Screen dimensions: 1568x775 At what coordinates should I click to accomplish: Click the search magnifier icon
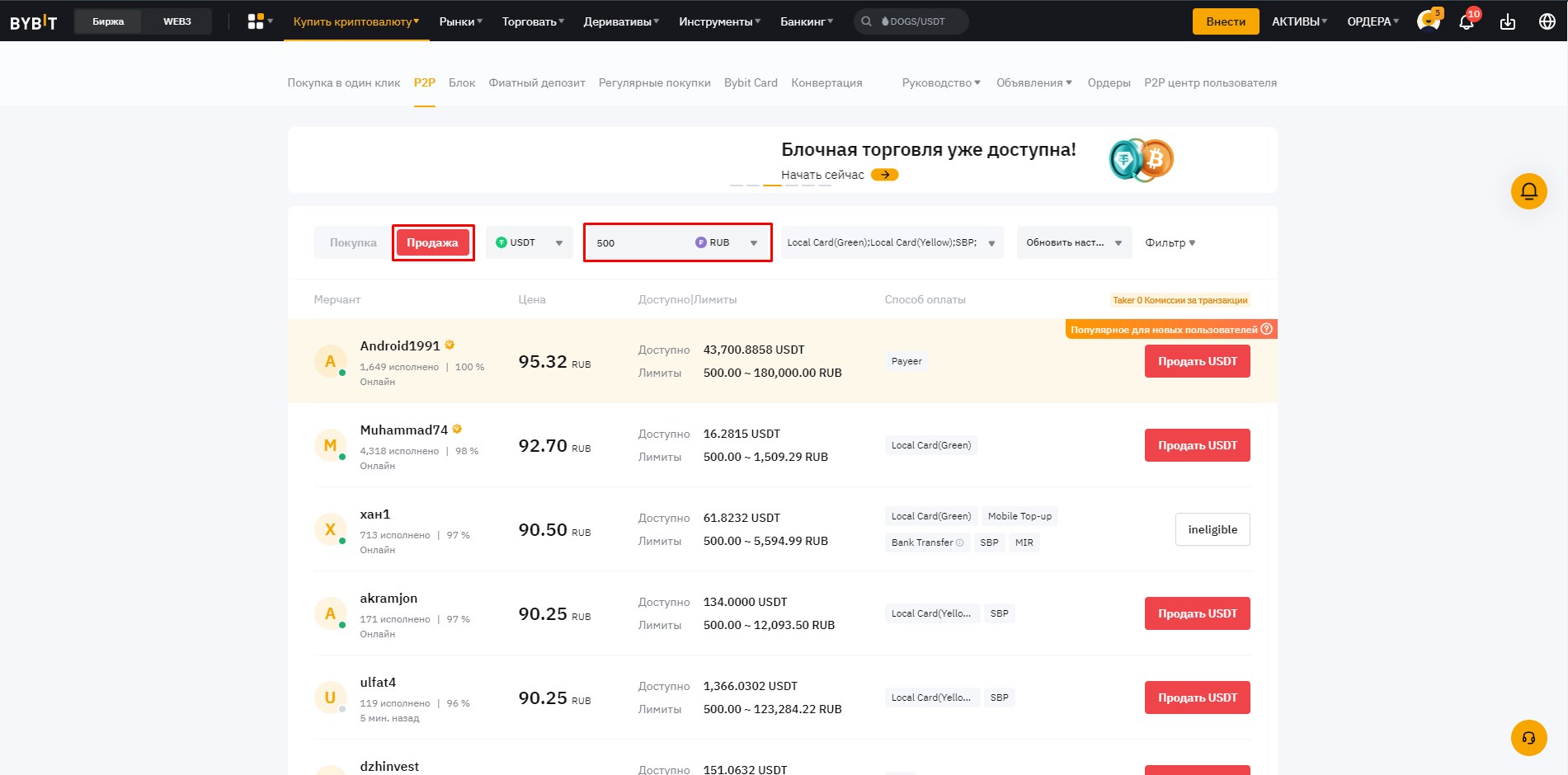tap(866, 21)
